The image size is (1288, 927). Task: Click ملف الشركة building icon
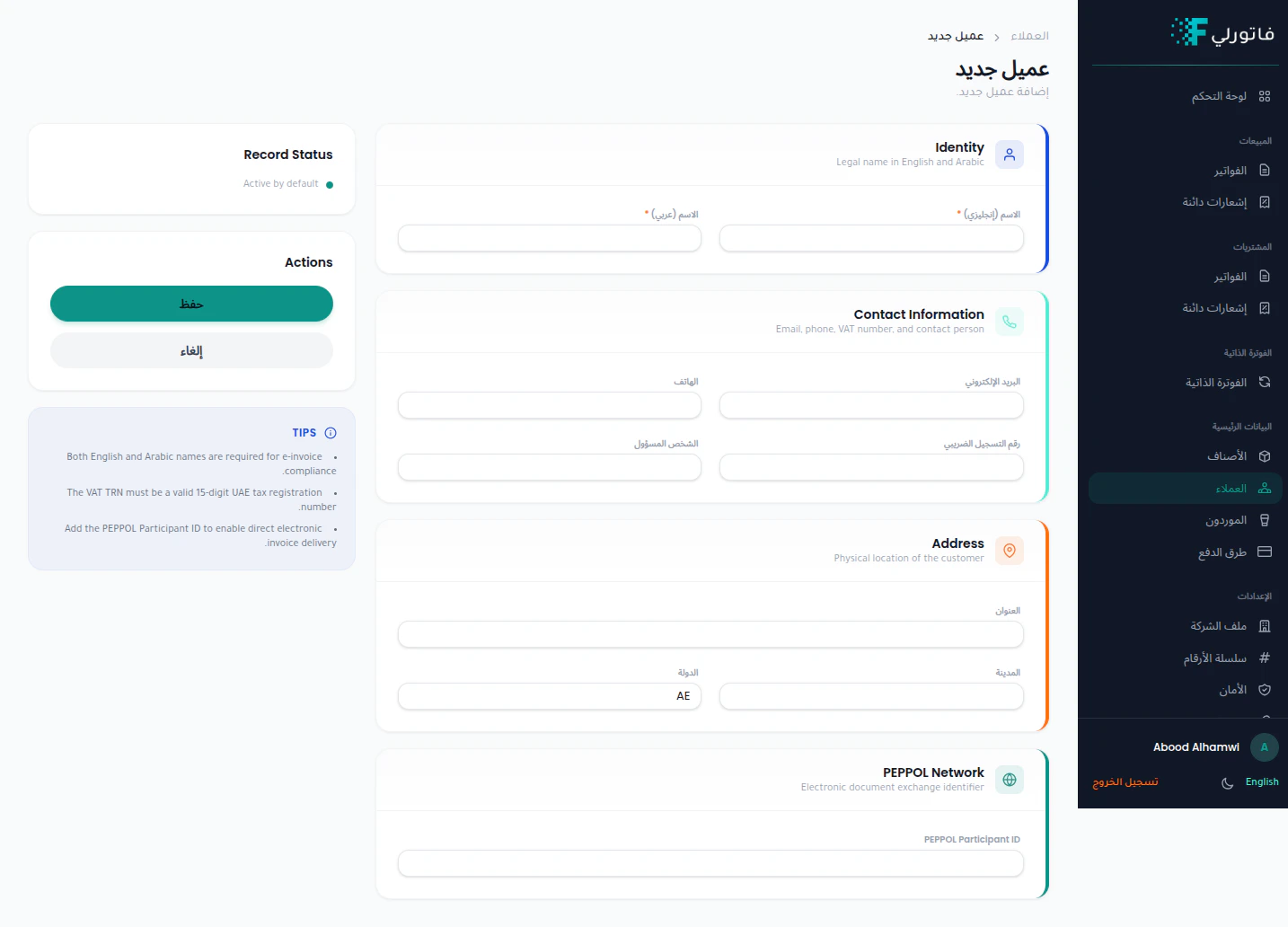click(x=1265, y=626)
